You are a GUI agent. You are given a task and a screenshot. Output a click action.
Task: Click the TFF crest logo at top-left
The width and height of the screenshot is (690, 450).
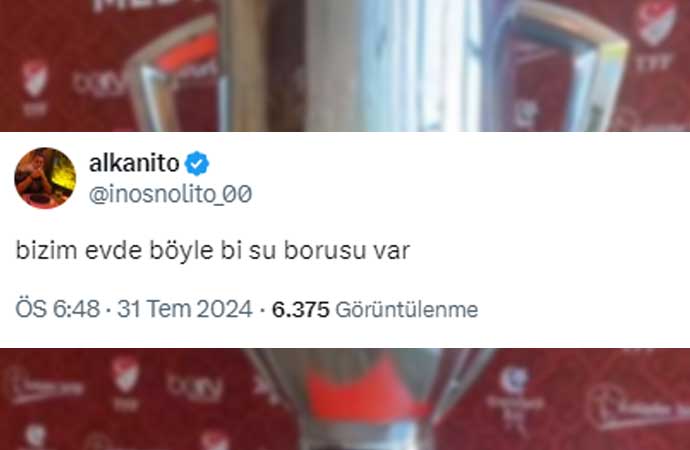pos(35,88)
